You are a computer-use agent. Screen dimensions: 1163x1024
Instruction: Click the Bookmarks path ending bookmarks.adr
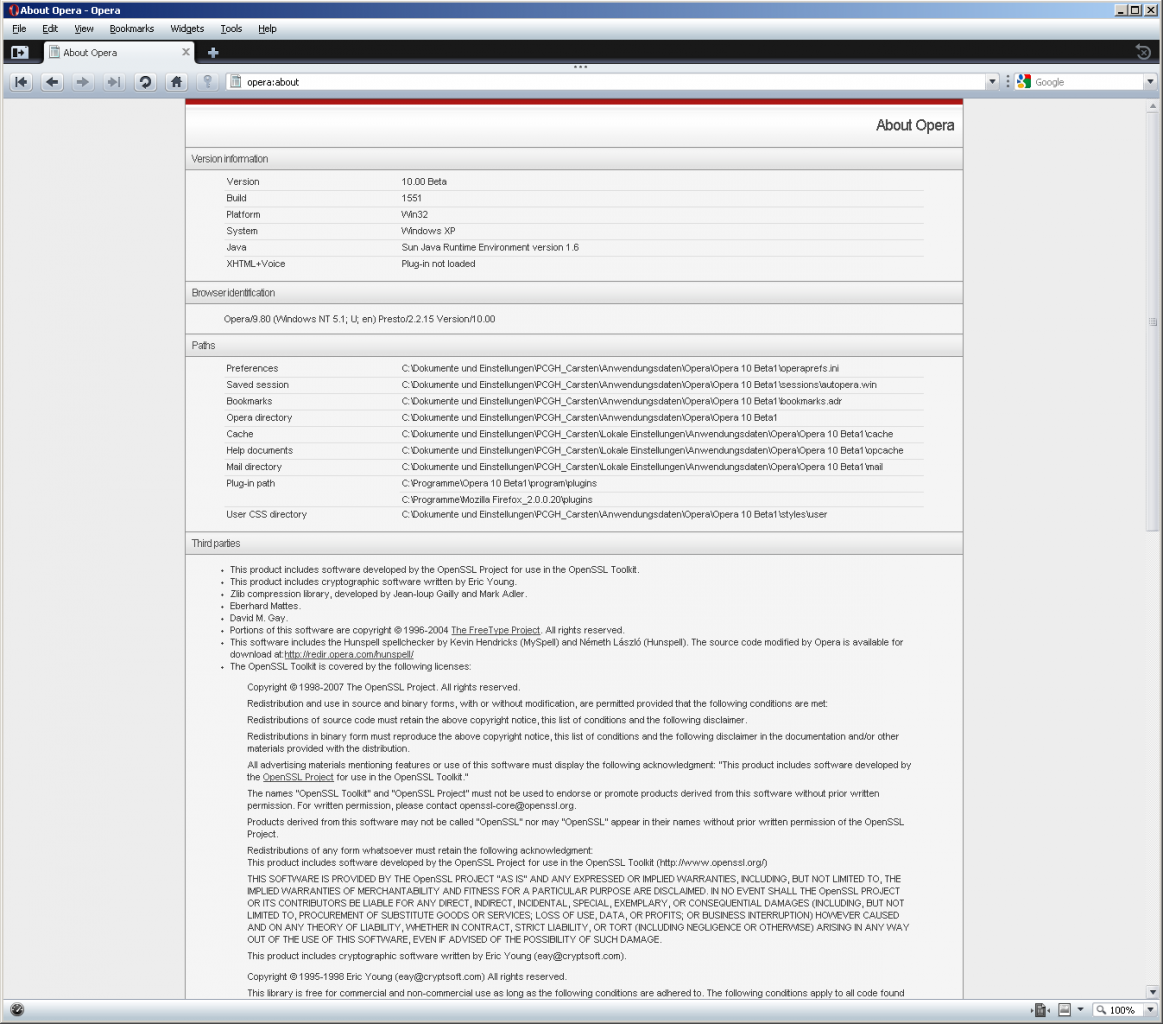point(622,401)
